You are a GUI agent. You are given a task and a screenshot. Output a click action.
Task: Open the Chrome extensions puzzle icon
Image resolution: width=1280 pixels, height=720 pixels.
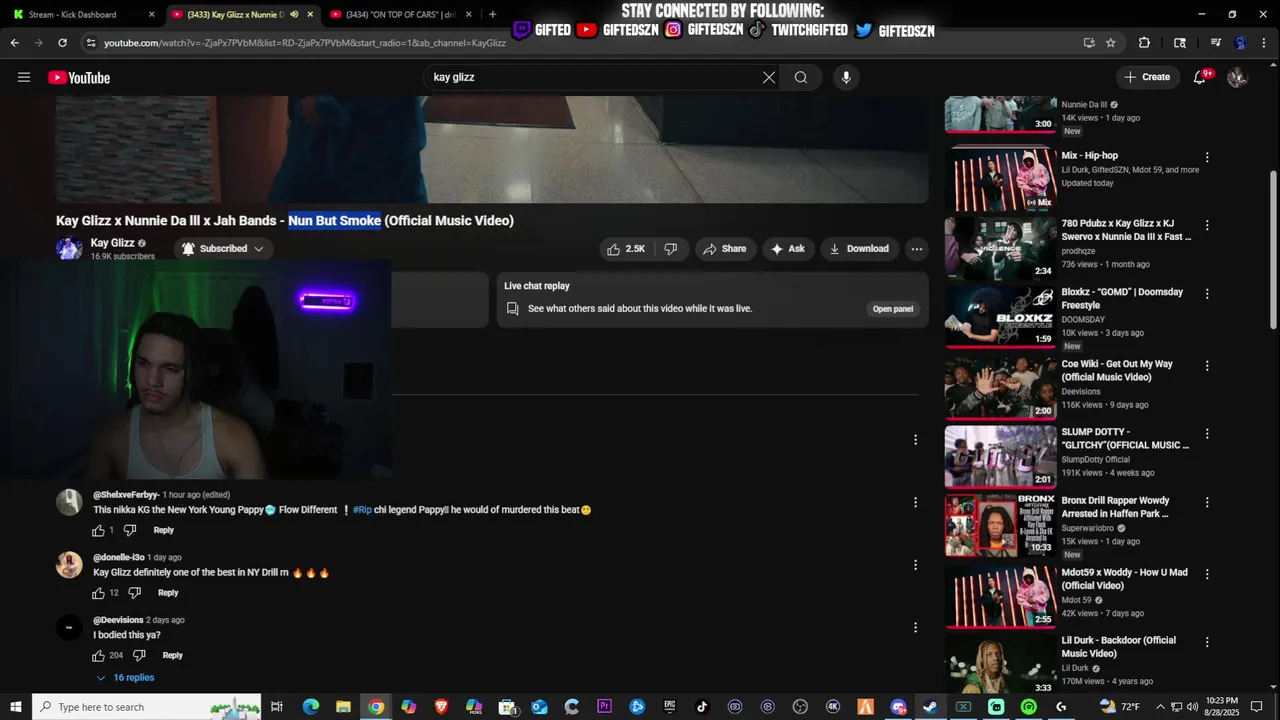point(1144,43)
